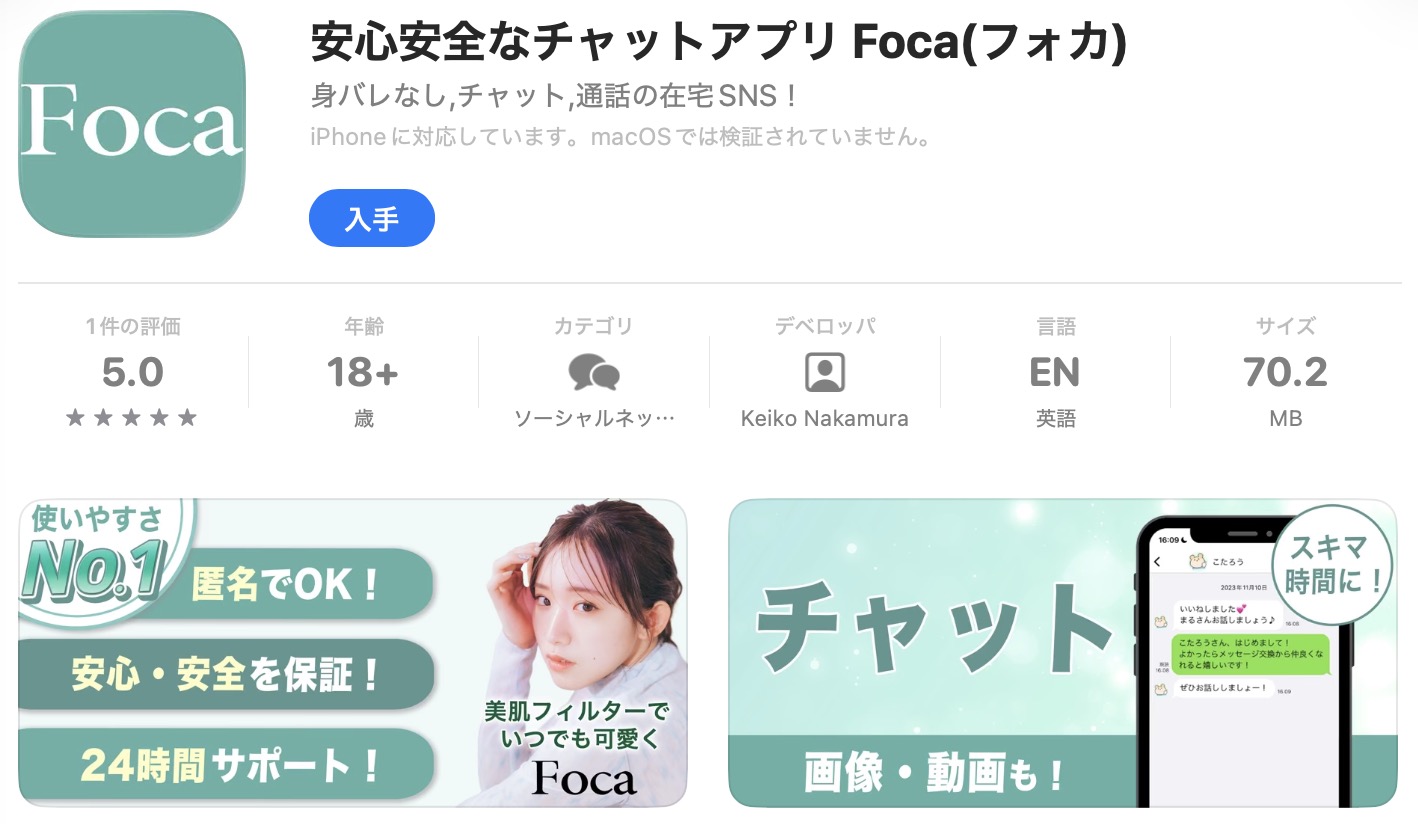1418x824 pixels.
Task: Click the 入手 get button
Action: pyautogui.click(x=372, y=218)
